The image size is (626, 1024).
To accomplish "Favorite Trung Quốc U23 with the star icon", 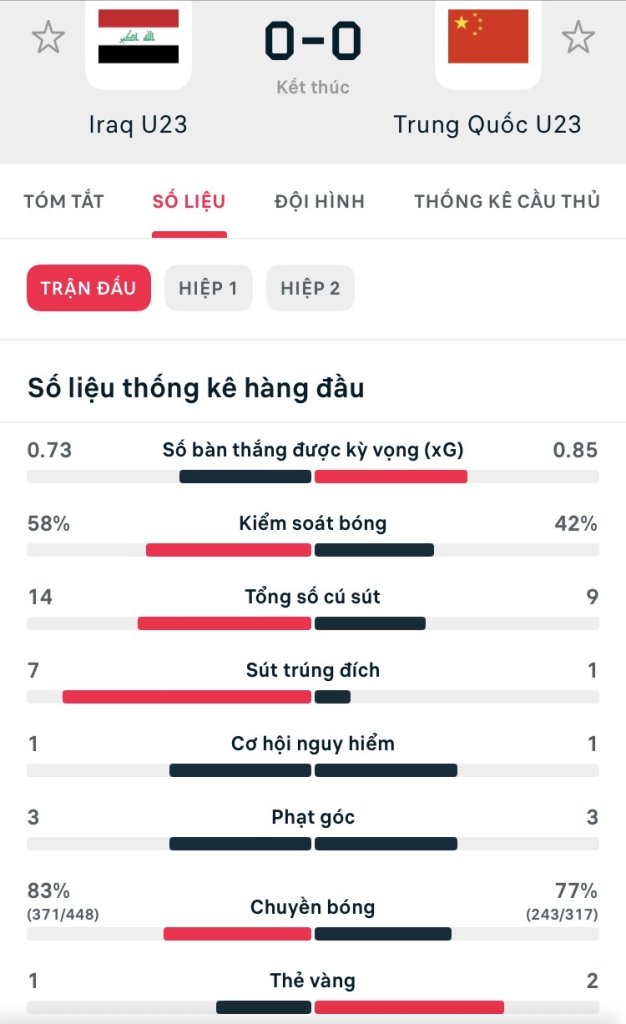I will pyautogui.click(x=577, y=38).
